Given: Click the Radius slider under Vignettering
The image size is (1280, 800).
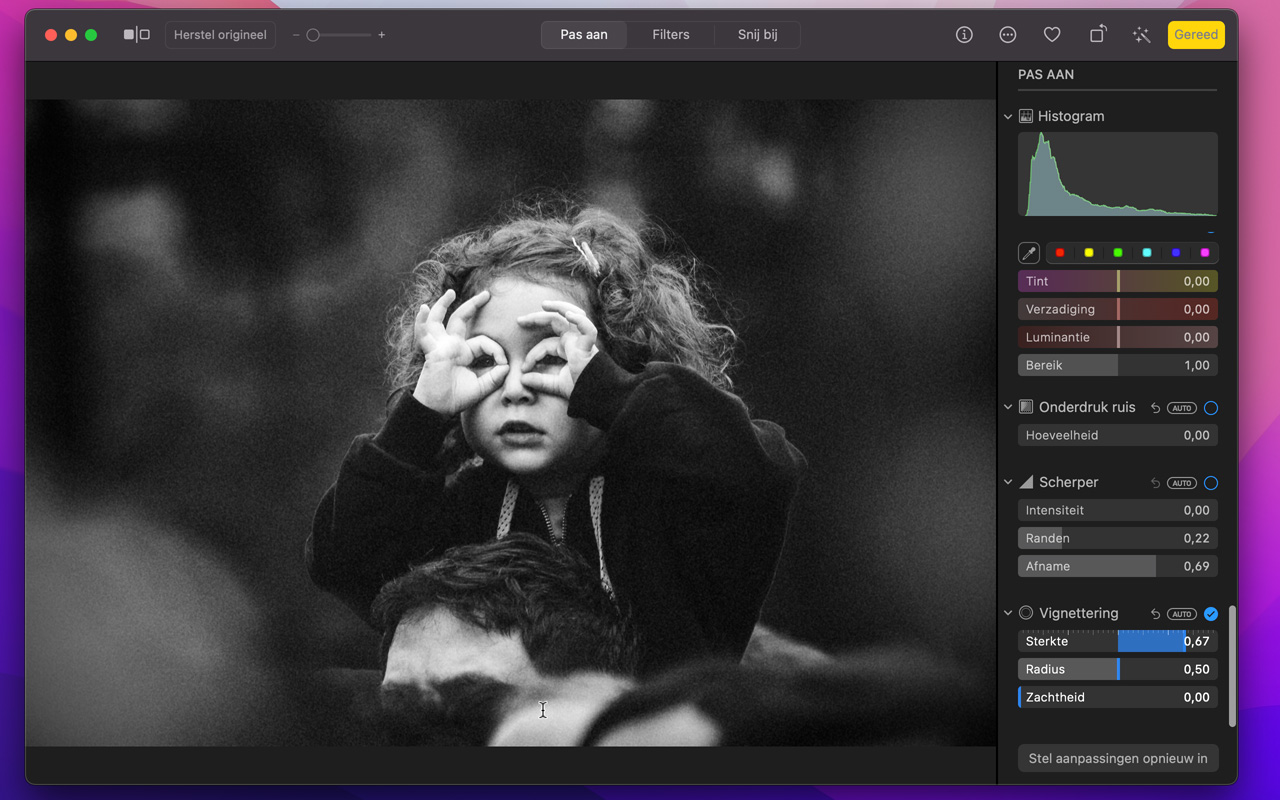Looking at the screenshot, I should pyautogui.click(x=1117, y=670).
